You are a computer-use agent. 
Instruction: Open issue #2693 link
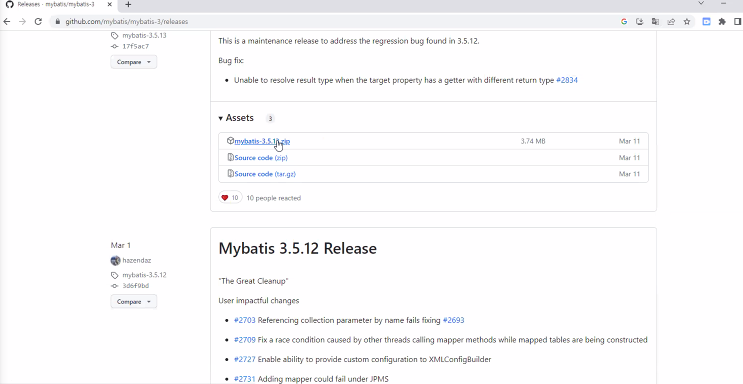pos(453,320)
